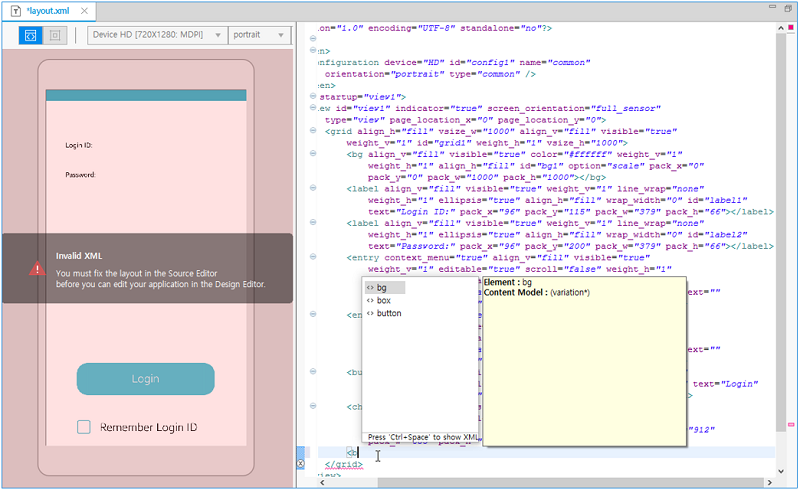800x490 pixels.
Task: Open the portrait orientation dropdown
Action: pyautogui.click(x=258, y=35)
